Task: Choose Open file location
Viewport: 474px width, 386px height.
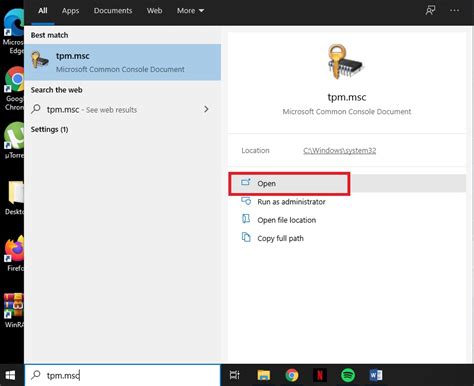Action: click(286, 220)
